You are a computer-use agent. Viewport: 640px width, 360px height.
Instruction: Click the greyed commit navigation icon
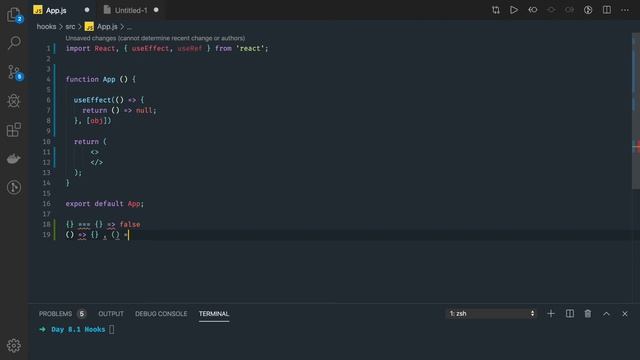pos(551,10)
